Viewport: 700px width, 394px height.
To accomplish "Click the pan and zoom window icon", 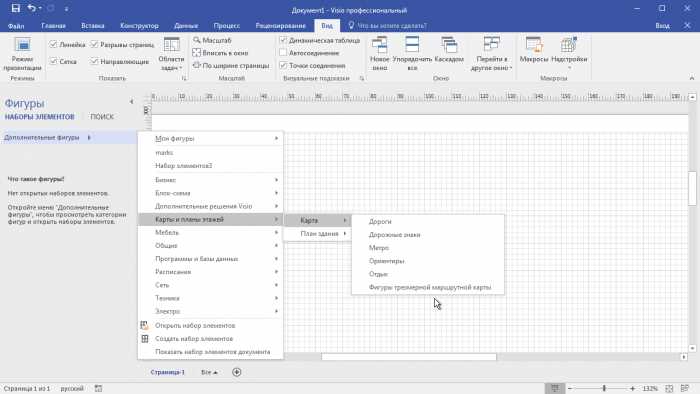I will (685, 389).
